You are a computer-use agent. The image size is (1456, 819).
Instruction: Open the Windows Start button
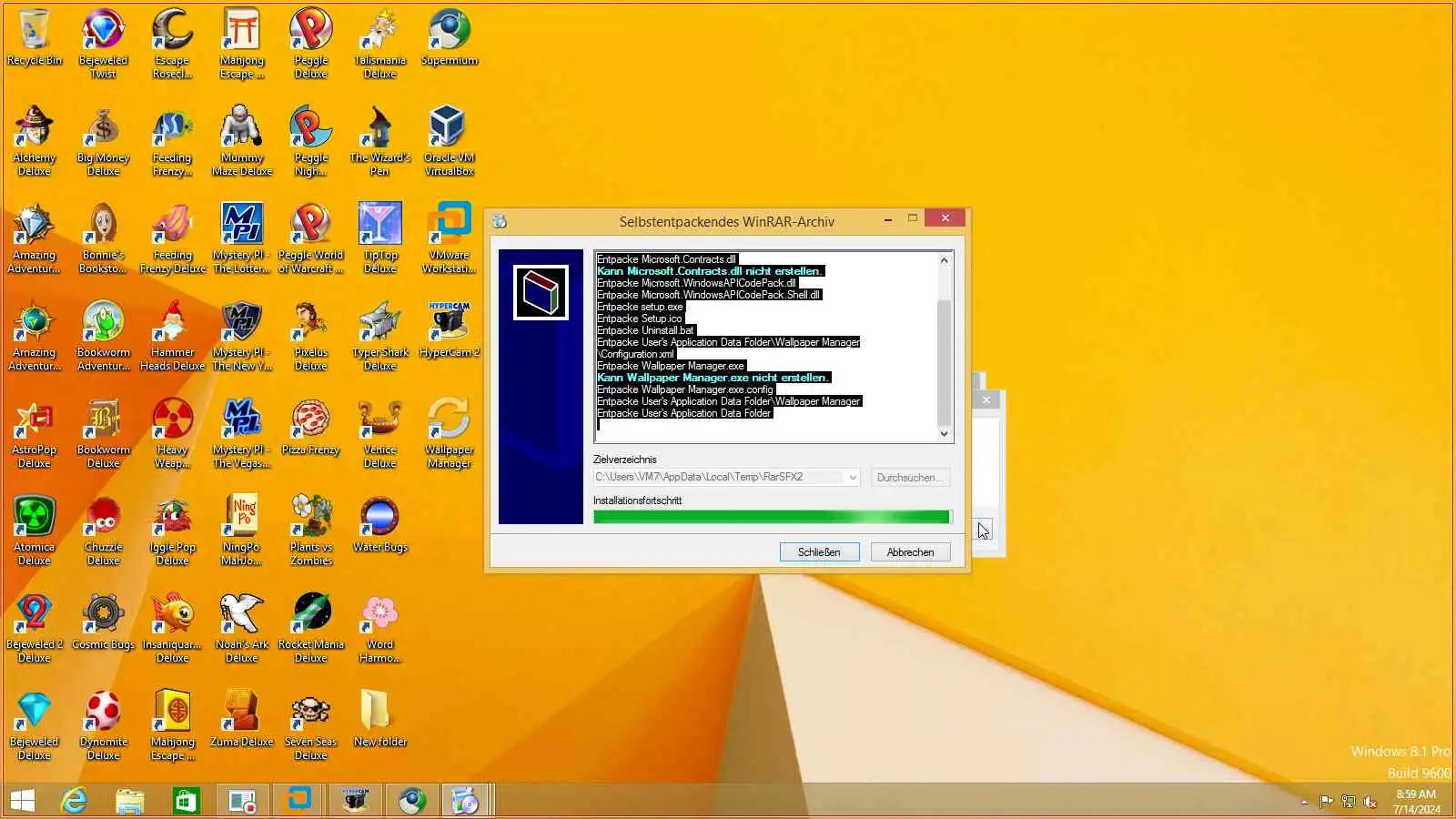click(23, 801)
